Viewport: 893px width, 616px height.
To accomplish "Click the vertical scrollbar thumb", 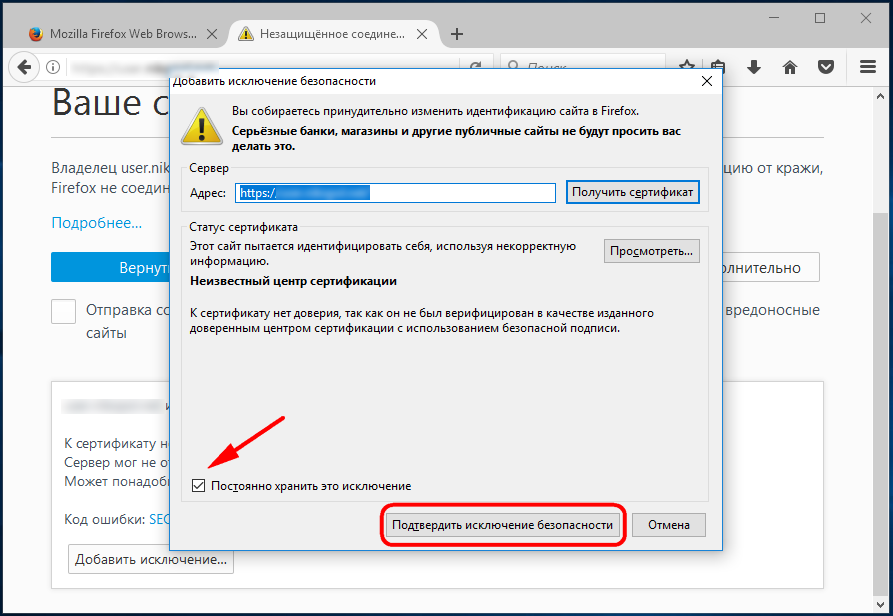I will tap(880, 404).
